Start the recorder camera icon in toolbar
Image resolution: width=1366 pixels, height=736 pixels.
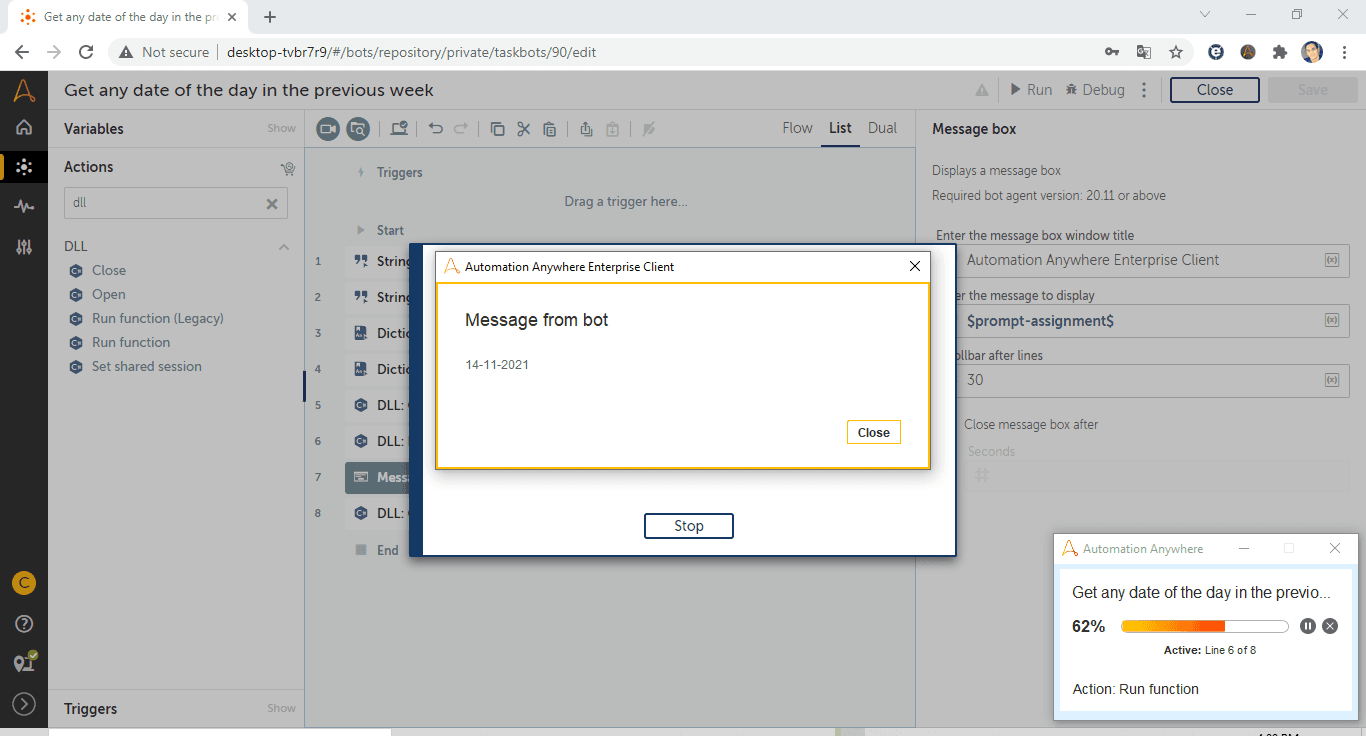point(329,128)
